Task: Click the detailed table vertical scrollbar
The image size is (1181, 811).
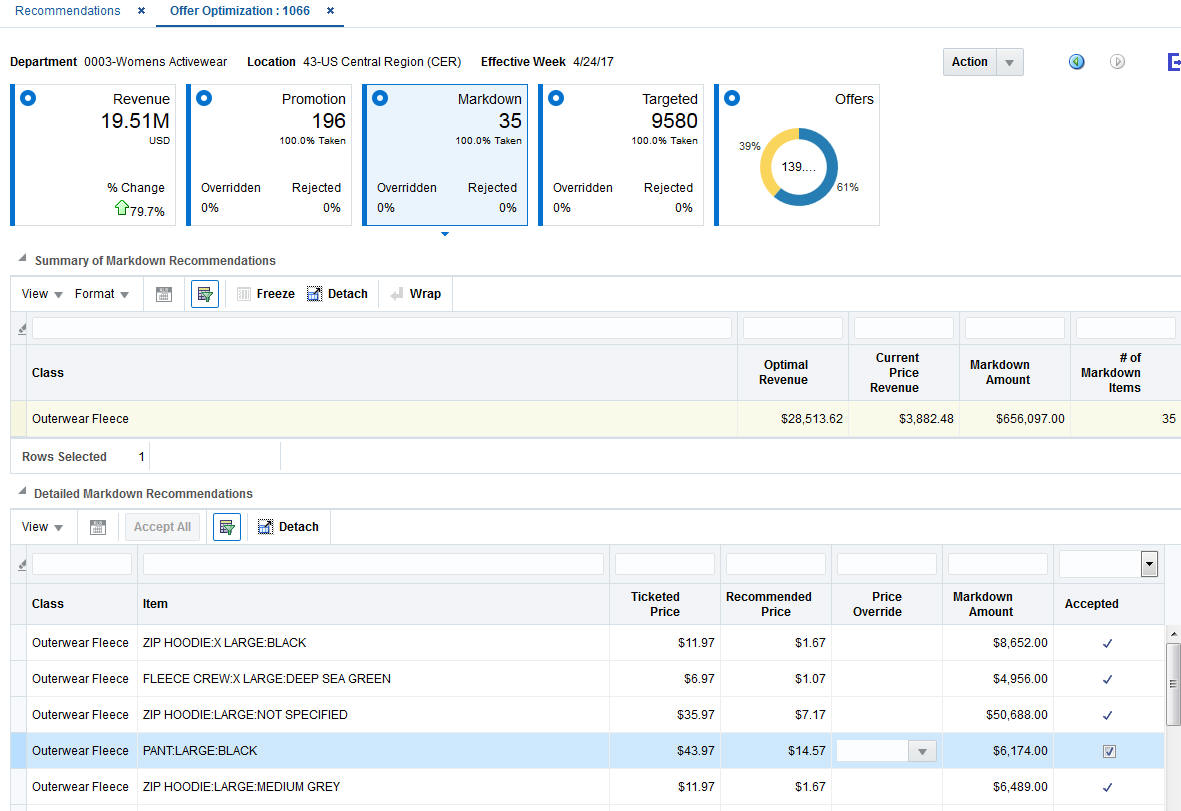Action: (x=1173, y=684)
